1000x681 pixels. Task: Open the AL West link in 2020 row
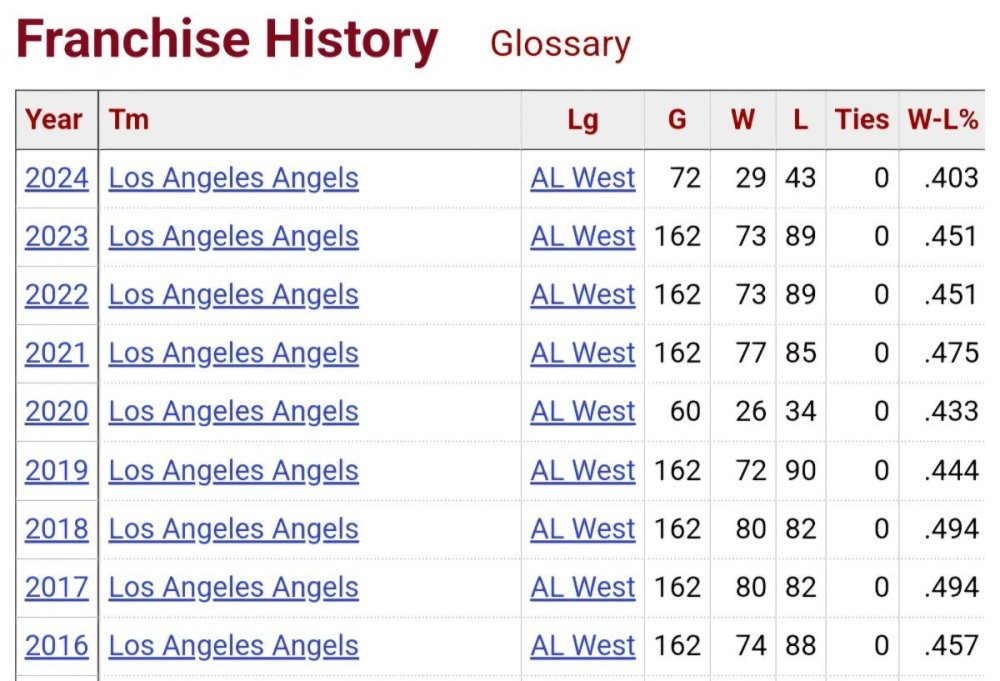[x=583, y=411]
